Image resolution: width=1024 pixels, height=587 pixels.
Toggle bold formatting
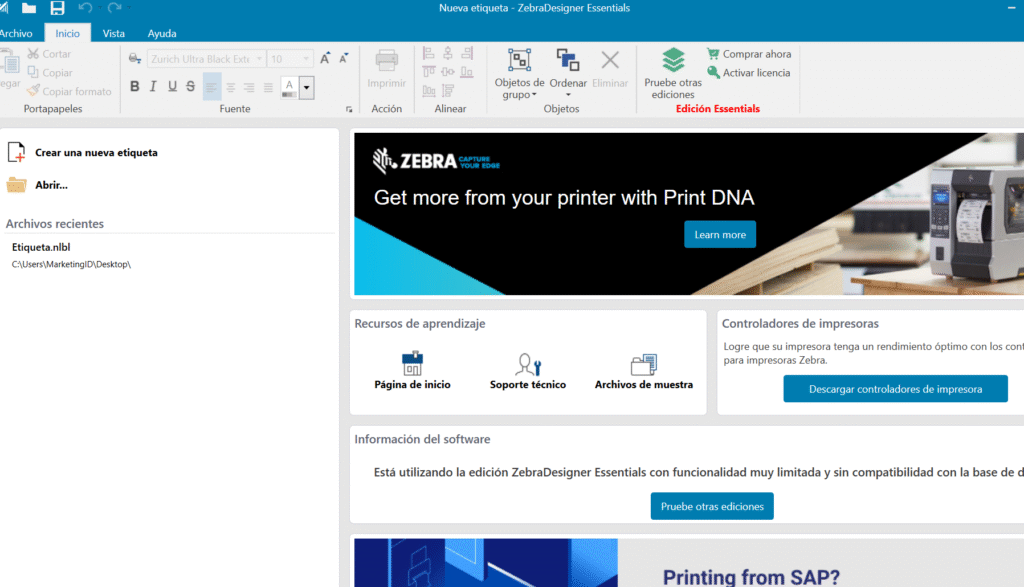(x=135, y=86)
